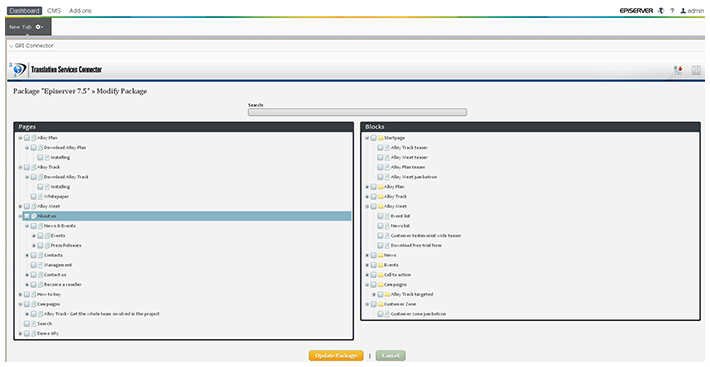710x367 pixels.
Task: Select the Demo tifs page row
Action: pos(48,334)
